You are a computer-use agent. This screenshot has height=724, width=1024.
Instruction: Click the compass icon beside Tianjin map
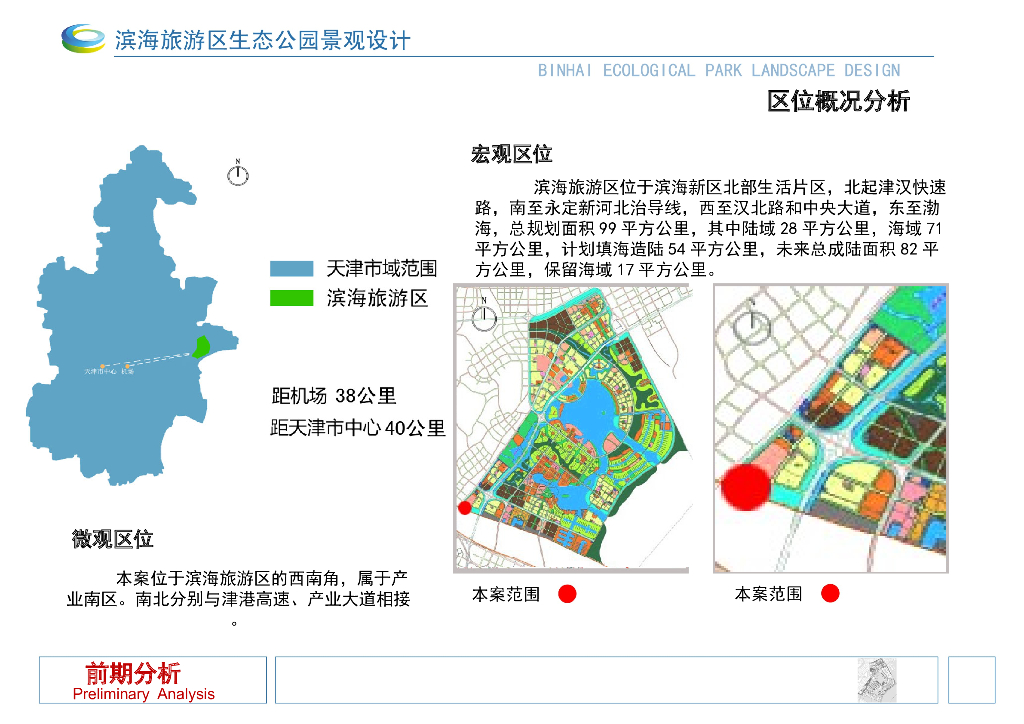(238, 173)
